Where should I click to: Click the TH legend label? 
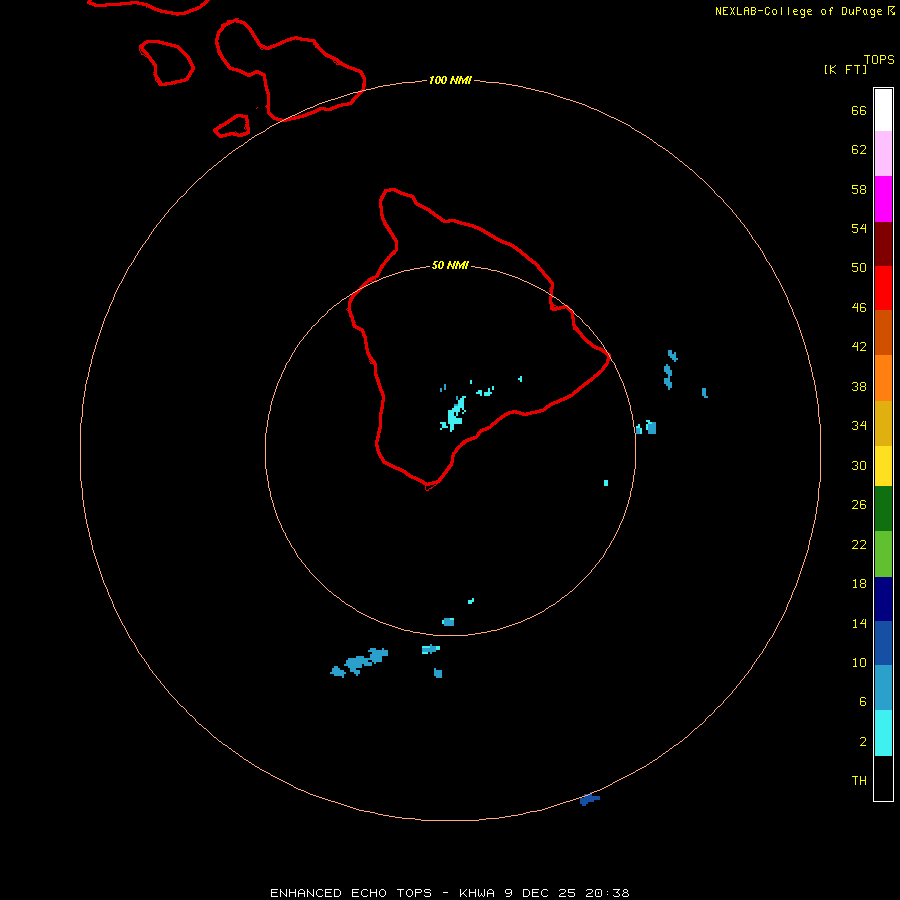pyautogui.click(x=859, y=781)
